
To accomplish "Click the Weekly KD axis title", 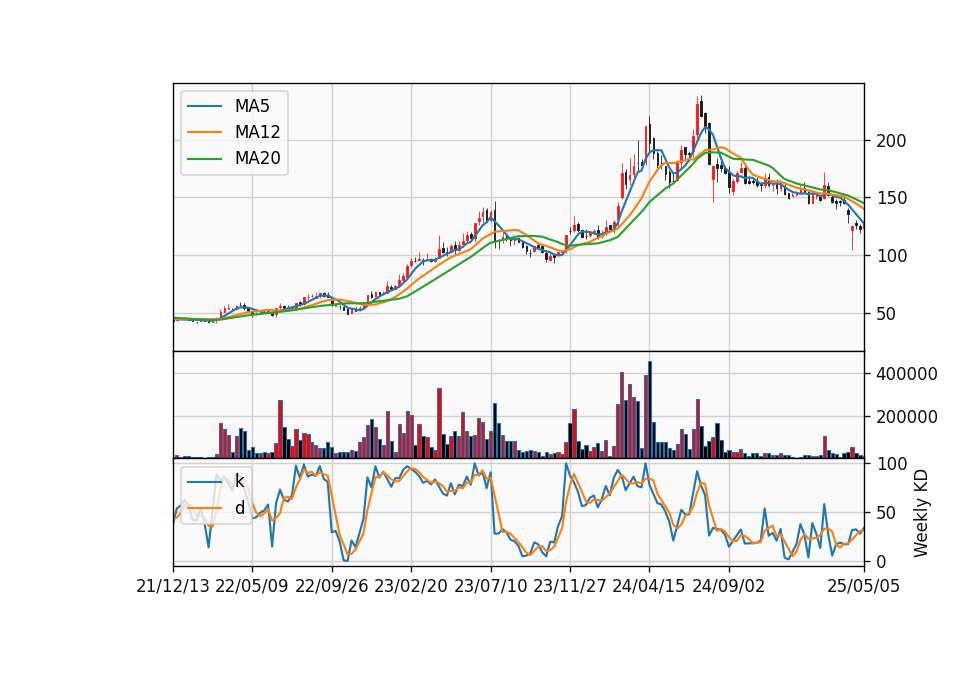I will (921, 514).
